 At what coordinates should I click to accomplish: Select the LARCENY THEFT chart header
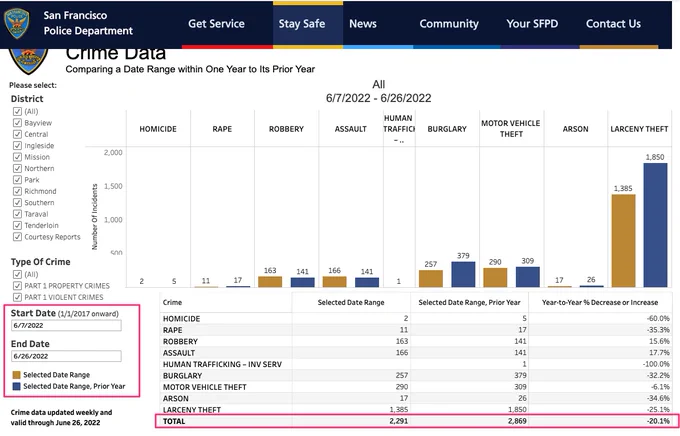click(639, 129)
